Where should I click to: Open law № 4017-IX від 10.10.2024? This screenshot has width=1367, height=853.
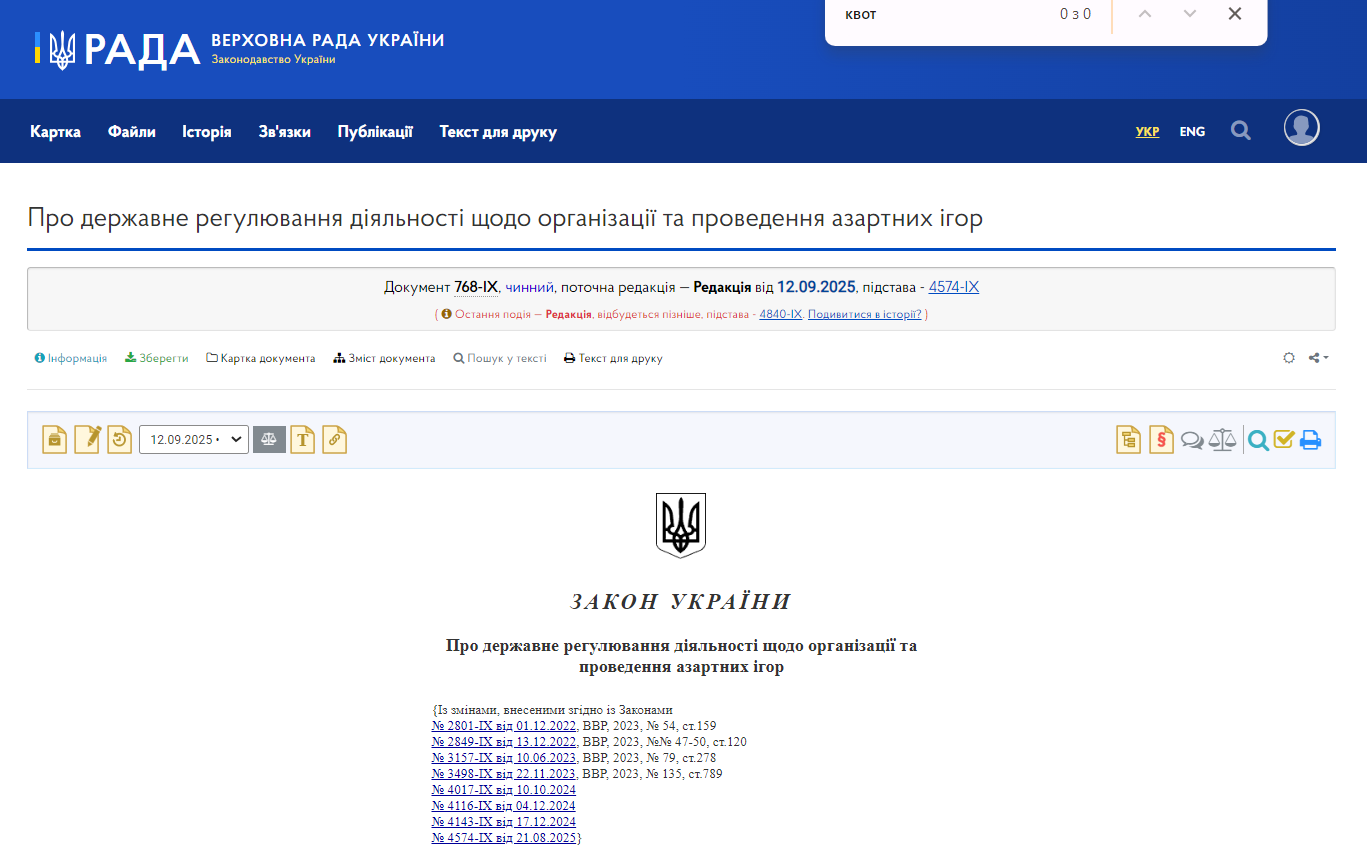[x=504, y=790]
